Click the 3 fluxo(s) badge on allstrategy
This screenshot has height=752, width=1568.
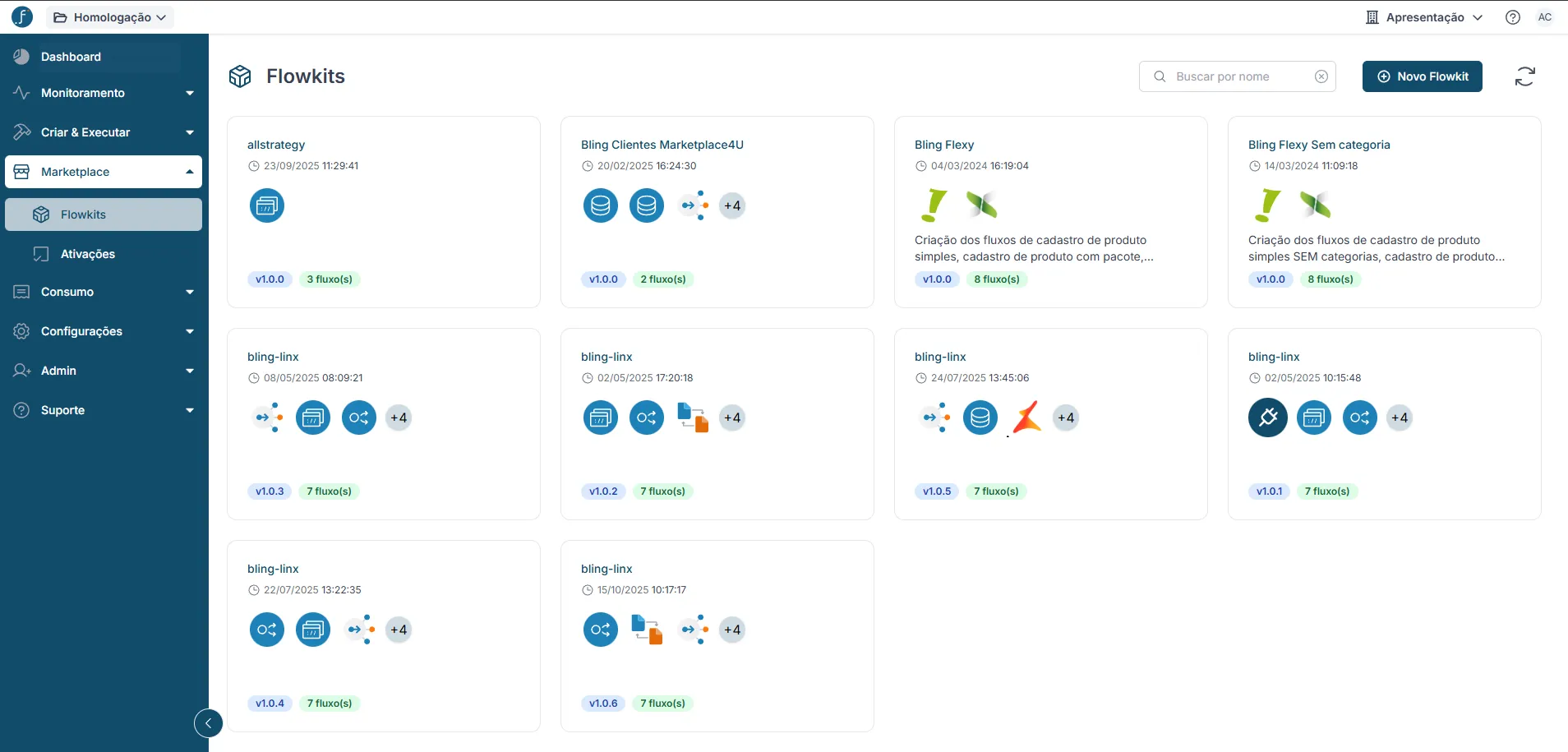pos(330,279)
